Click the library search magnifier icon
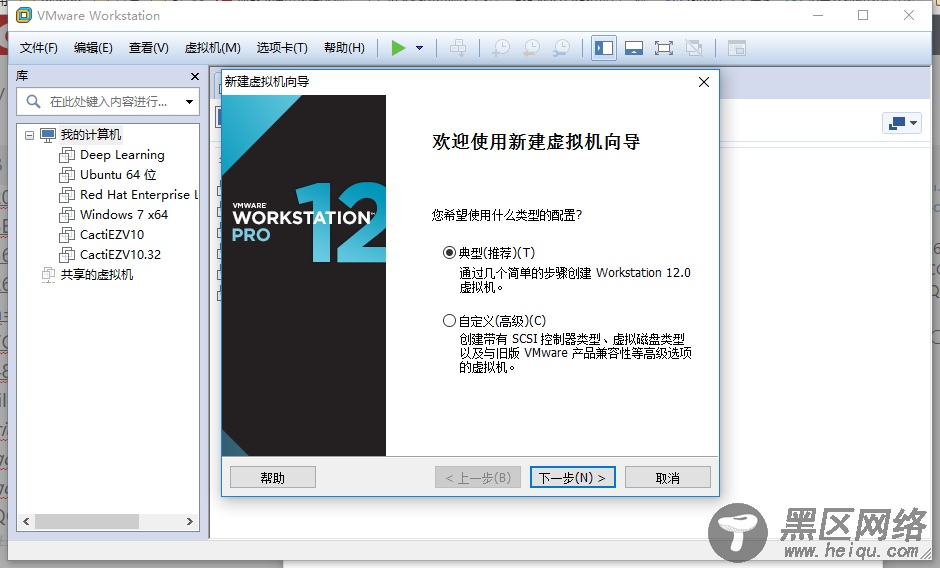Image resolution: width=940 pixels, height=568 pixels. pos(34,101)
